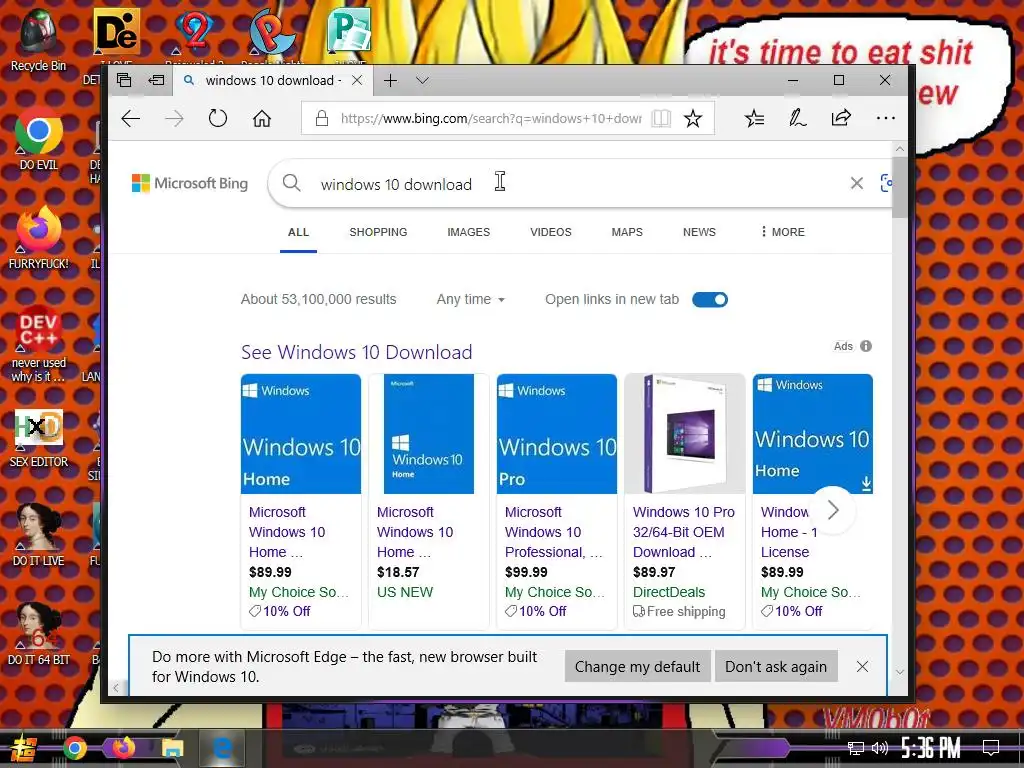This screenshot has height=768, width=1024.
Task: Show tab previews chevron
Action: coord(423,80)
